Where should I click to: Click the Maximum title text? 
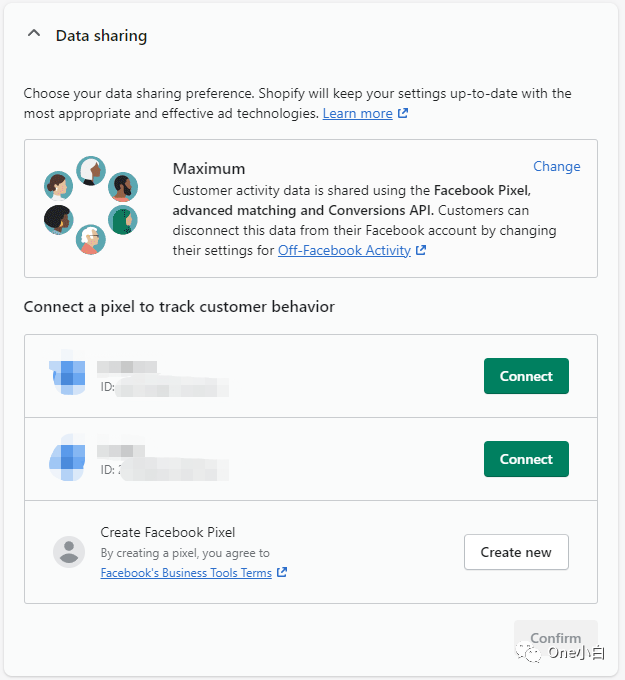209,168
